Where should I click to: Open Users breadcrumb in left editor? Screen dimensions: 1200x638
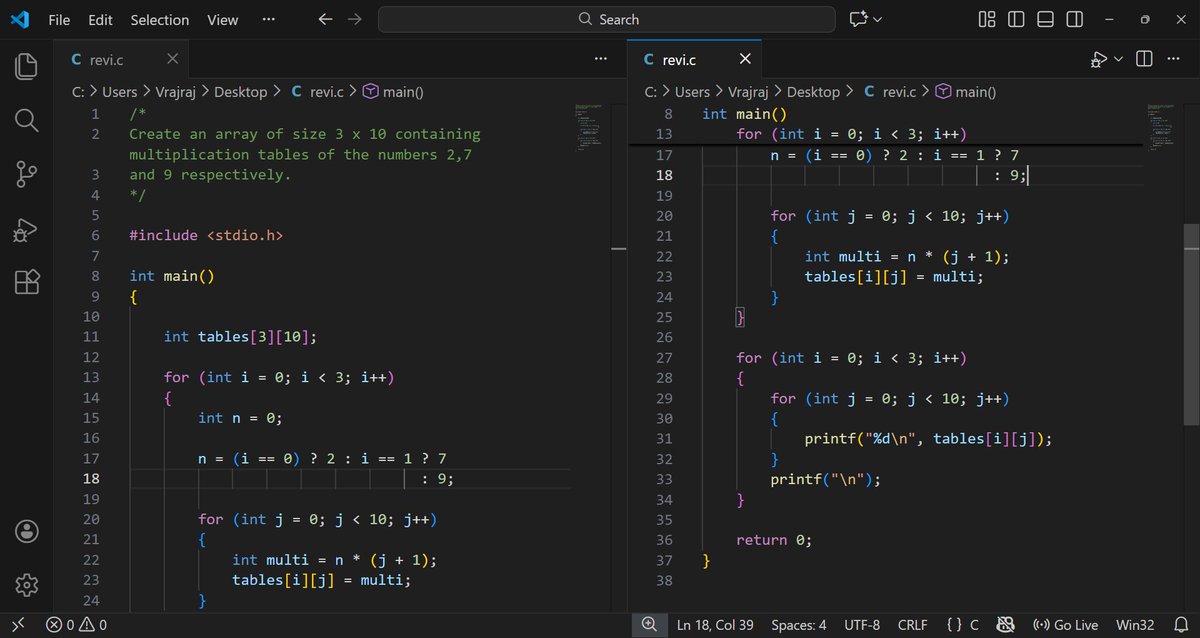point(120,92)
